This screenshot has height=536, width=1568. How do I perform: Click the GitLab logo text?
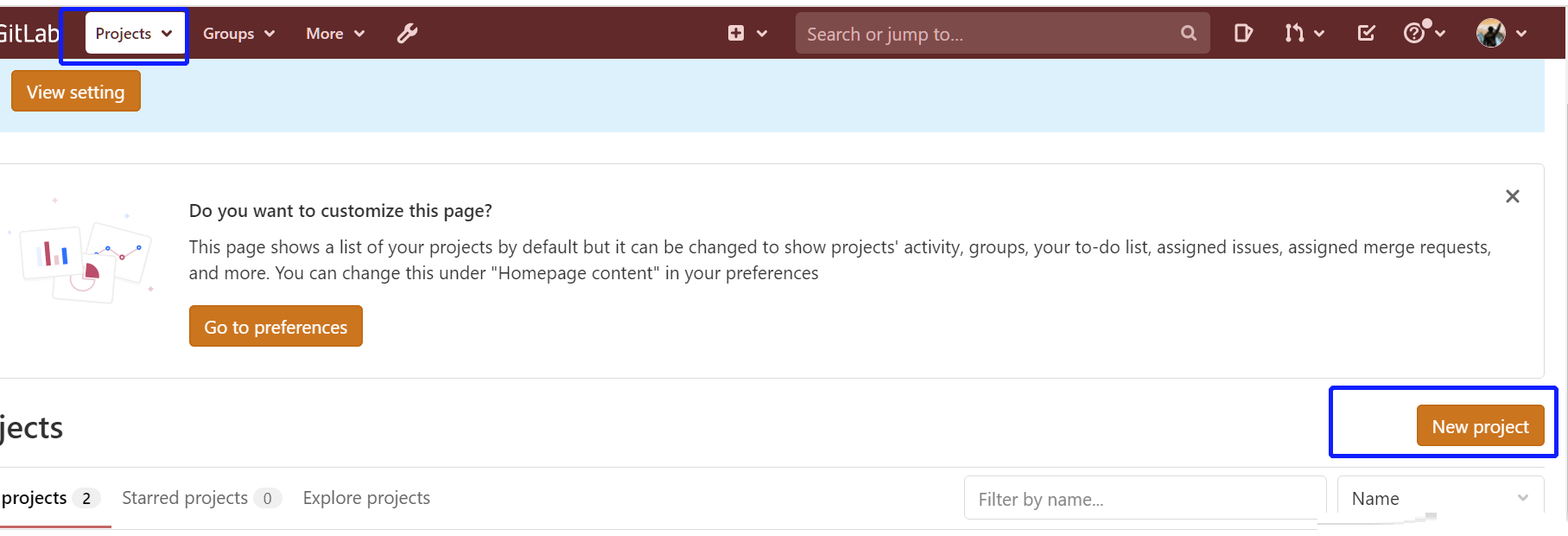[29, 34]
